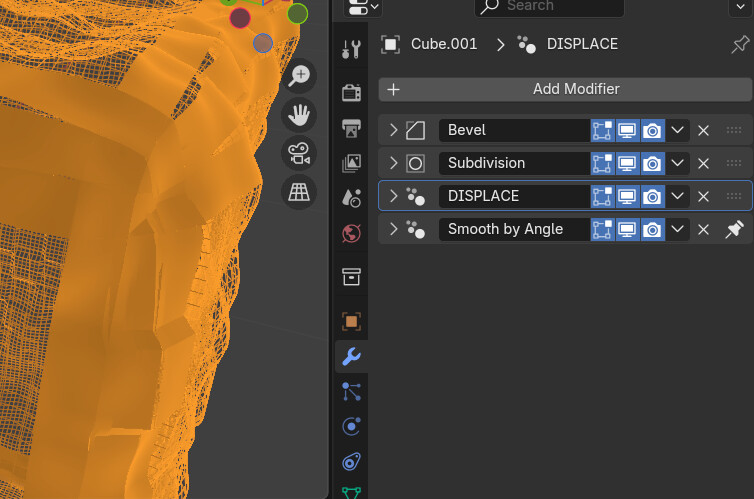Remove the Subdivision modifier
This screenshot has width=754, height=499.
[x=703, y=163]
